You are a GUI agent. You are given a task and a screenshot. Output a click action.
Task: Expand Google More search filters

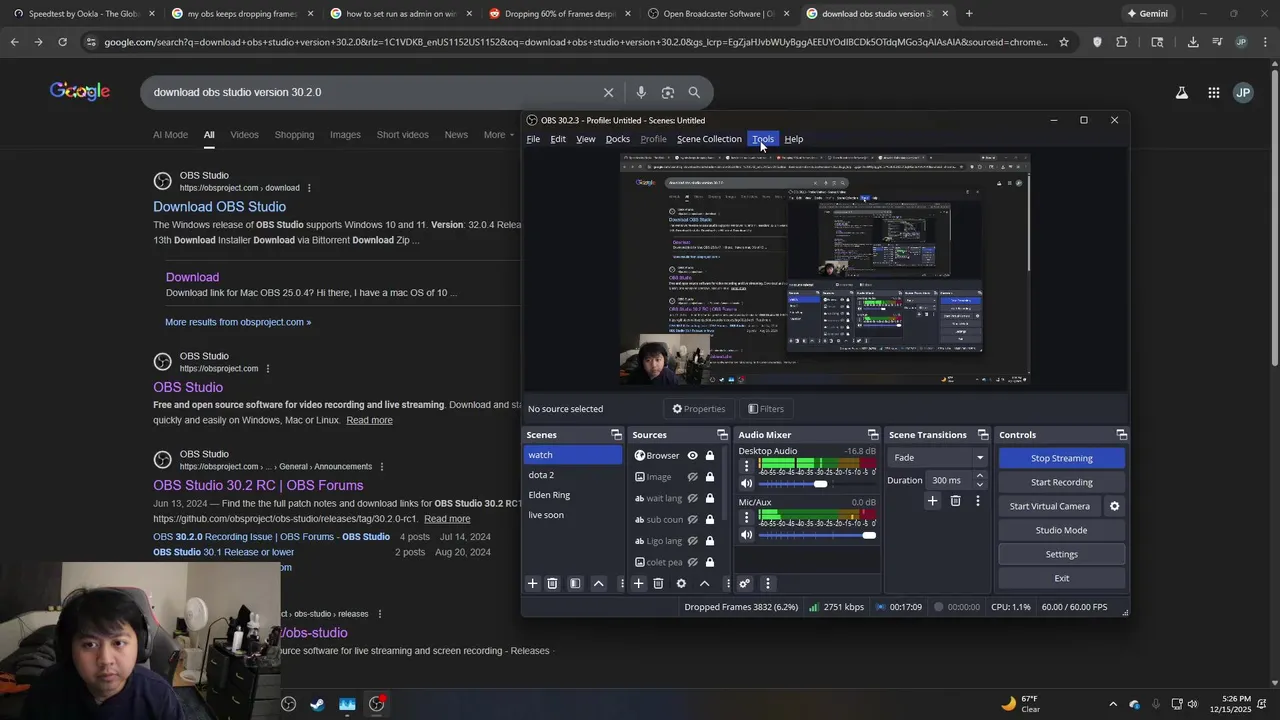[x=499, y=135]
